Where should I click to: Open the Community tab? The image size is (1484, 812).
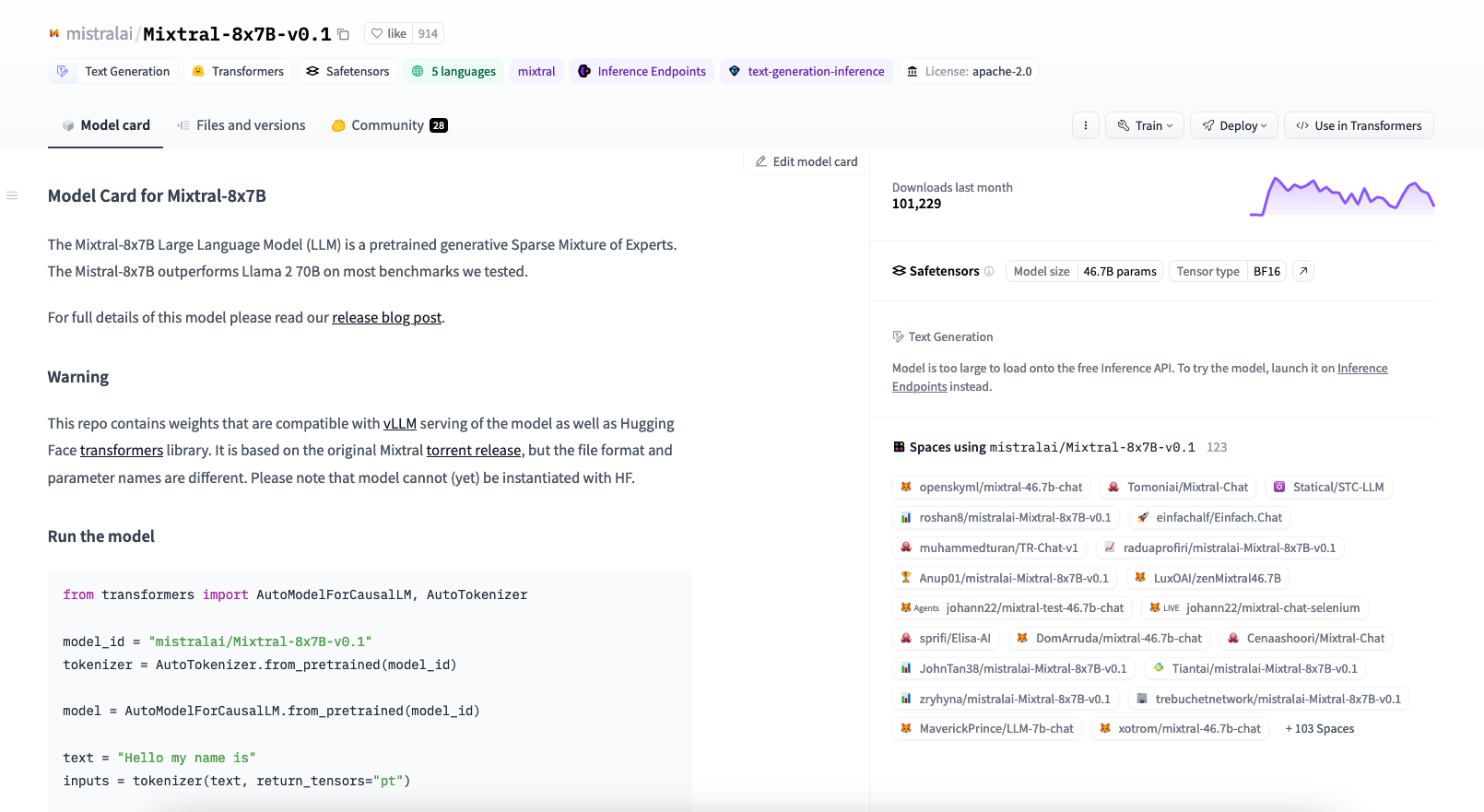[388, 125]
